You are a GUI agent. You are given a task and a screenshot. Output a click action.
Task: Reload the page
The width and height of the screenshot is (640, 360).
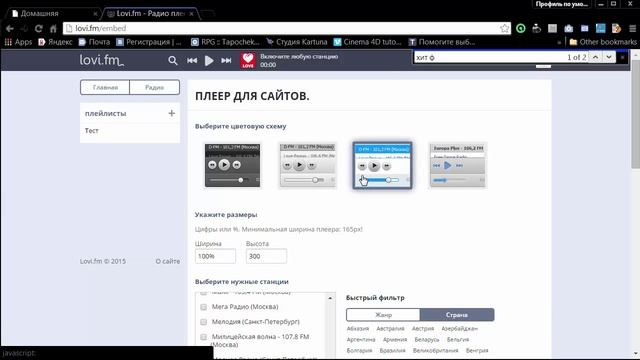pyautogui.click(x=38, y=28)
